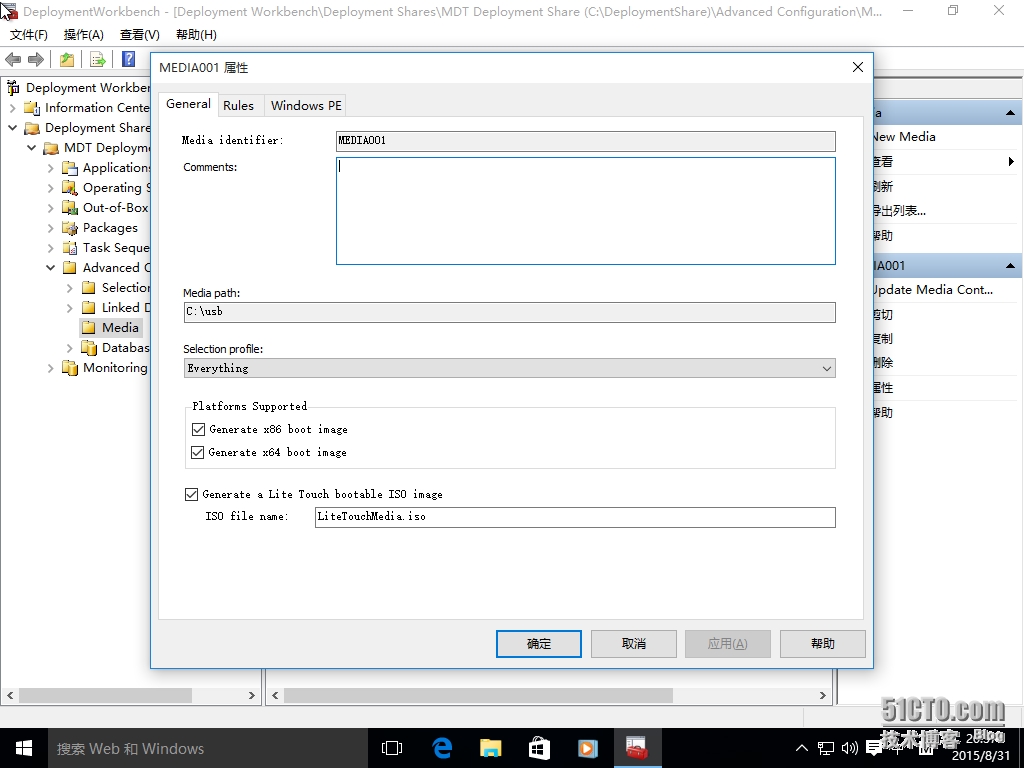Open the 文件(F) menu
This screenshot has width=1024, height=768.
[29, 35]
